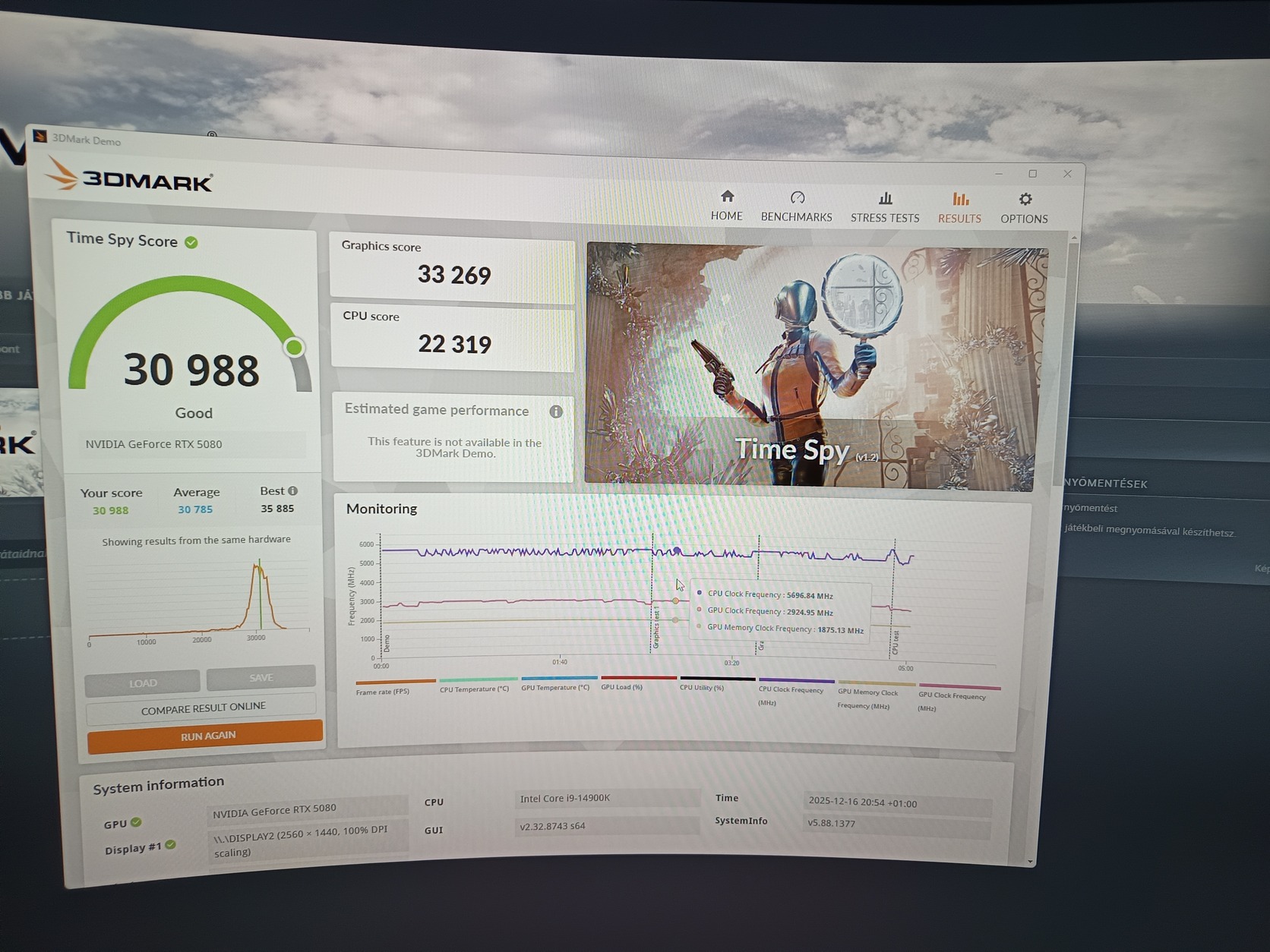Click the Graphics score value 33 269
Viewport: 1270px width, 952px height.
pyautogui.click(x=454, y=275)
